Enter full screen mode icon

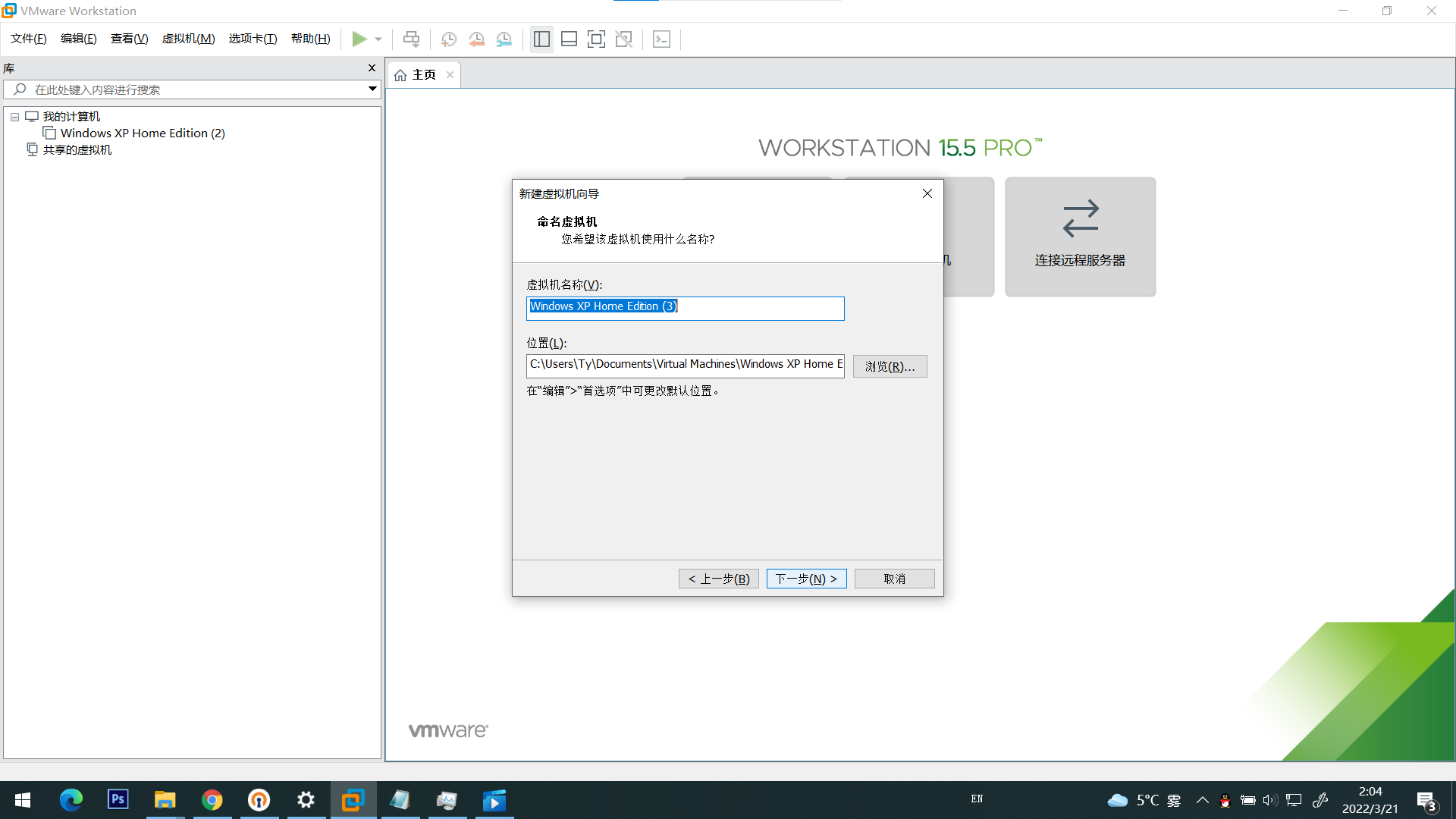[596, 39]
